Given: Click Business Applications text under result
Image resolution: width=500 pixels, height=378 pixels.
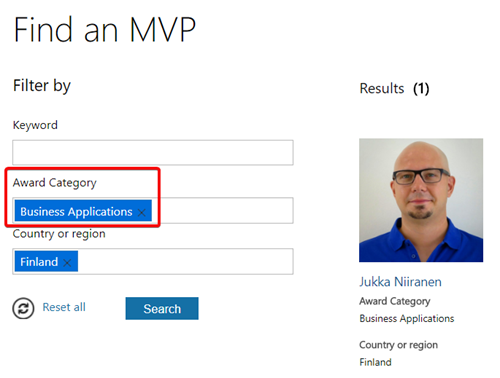Looking at the screenshot, I should [407, 319].
